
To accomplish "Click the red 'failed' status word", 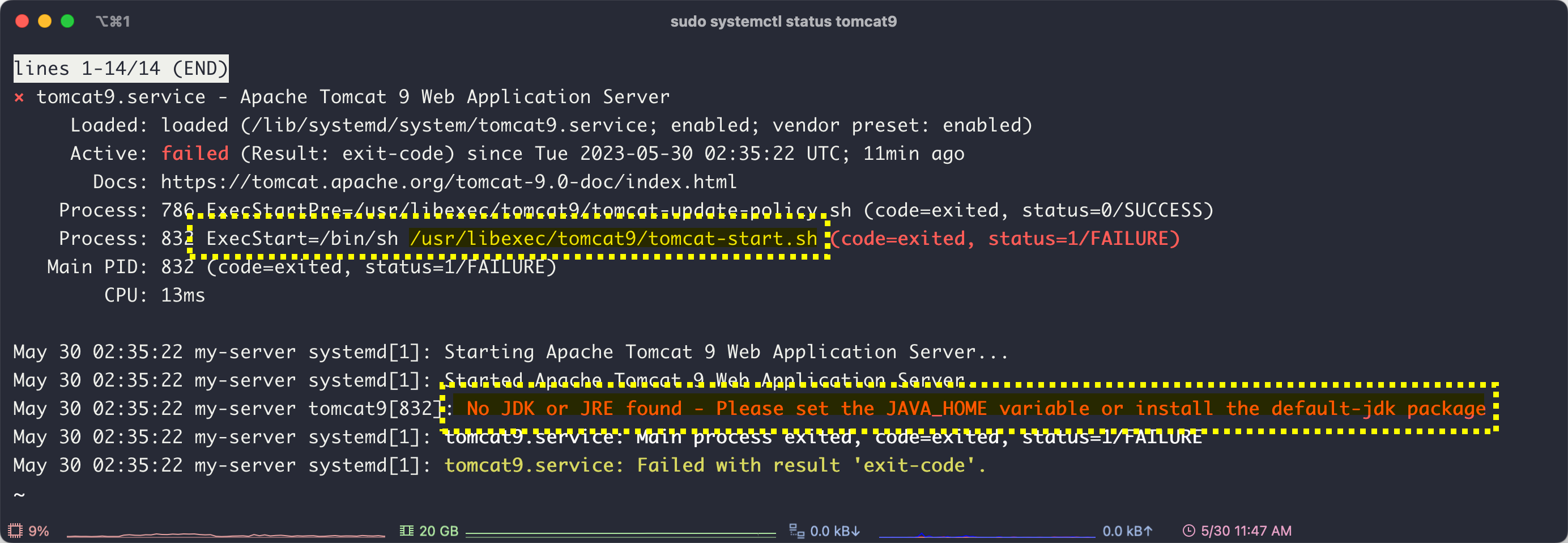I will pos(195,154).
